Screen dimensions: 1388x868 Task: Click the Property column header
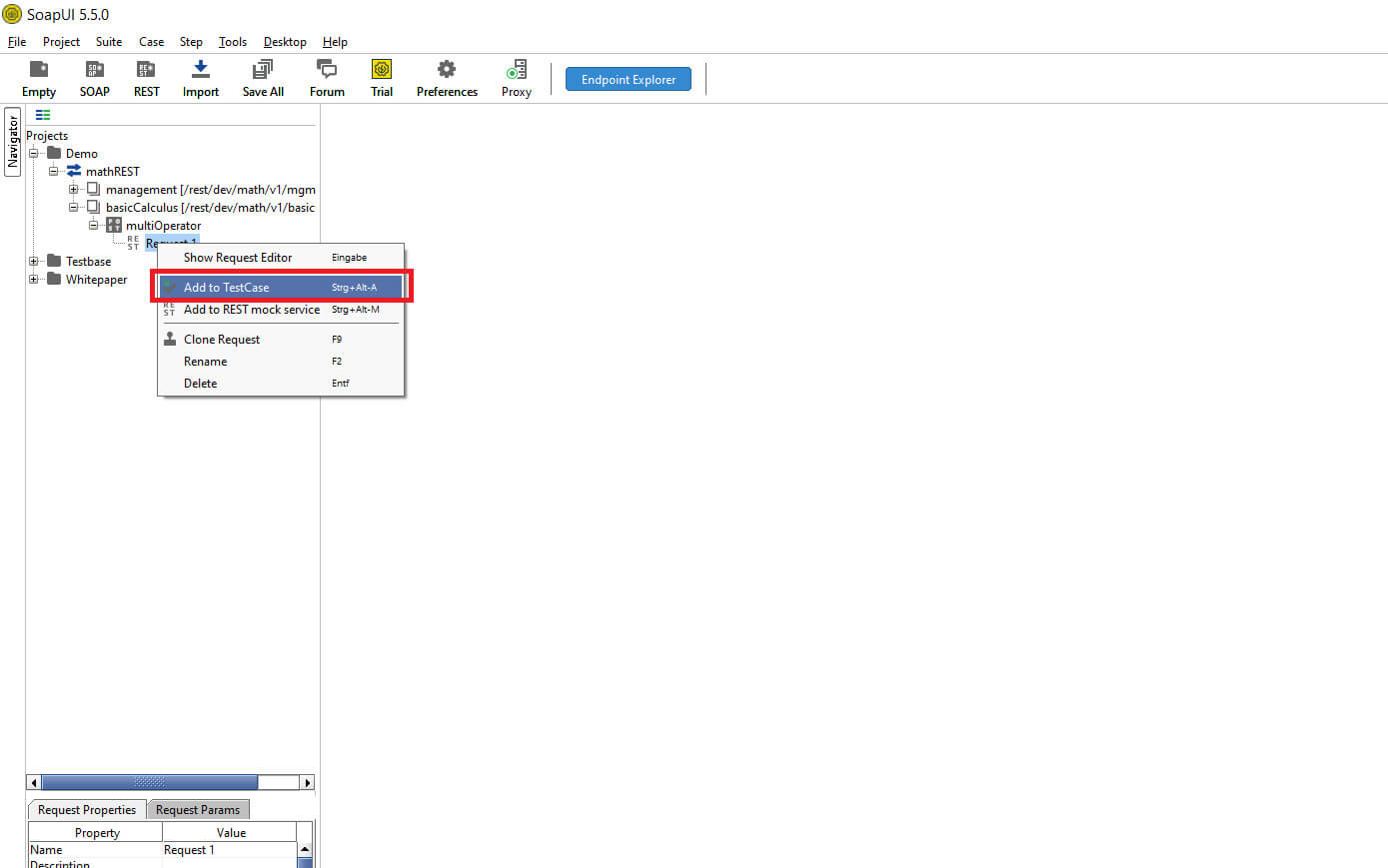[x=96, y=832]
